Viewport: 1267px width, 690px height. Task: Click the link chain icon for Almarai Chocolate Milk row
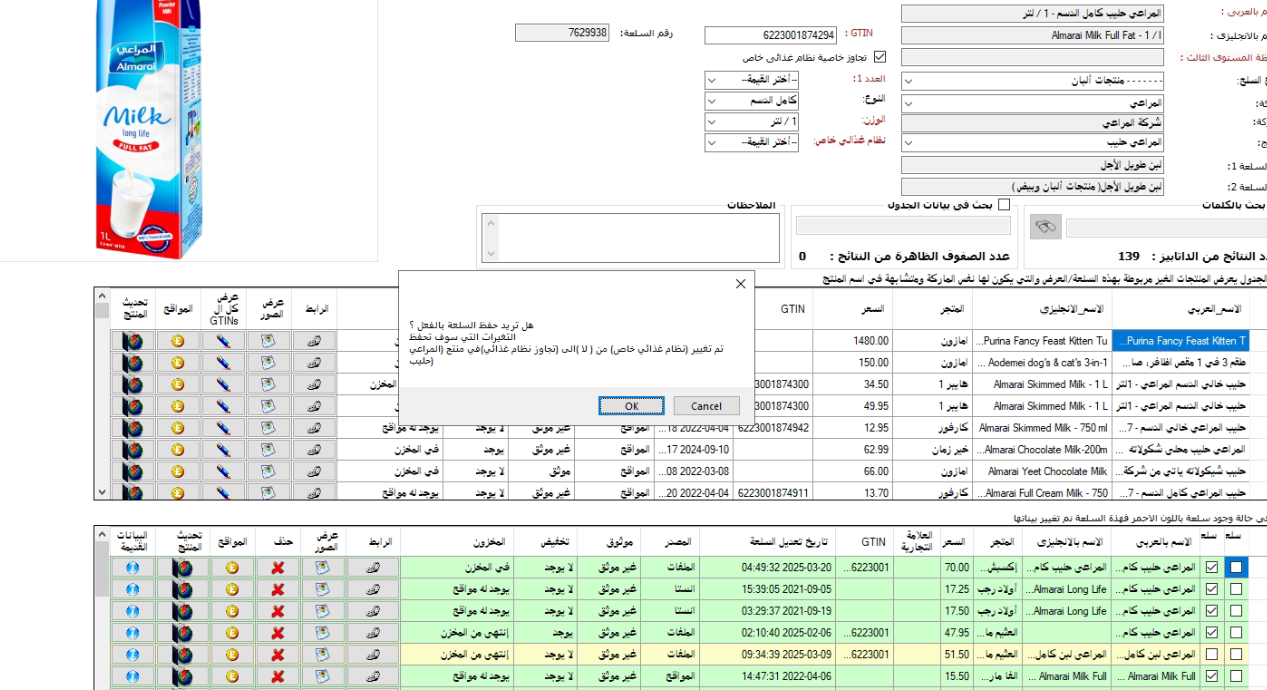click(x=315, y=449)
